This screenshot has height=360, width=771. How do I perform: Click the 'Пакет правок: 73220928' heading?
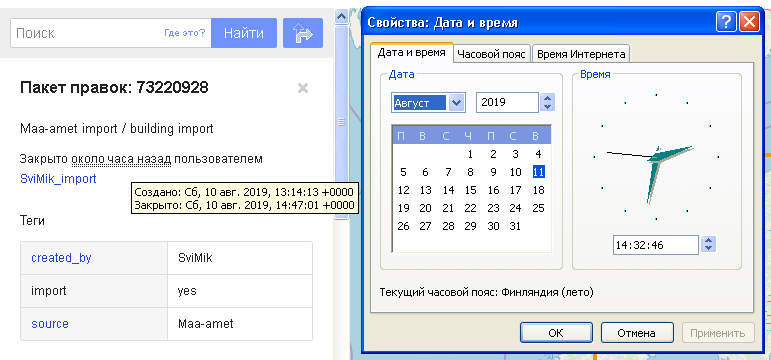coord(114,88)
